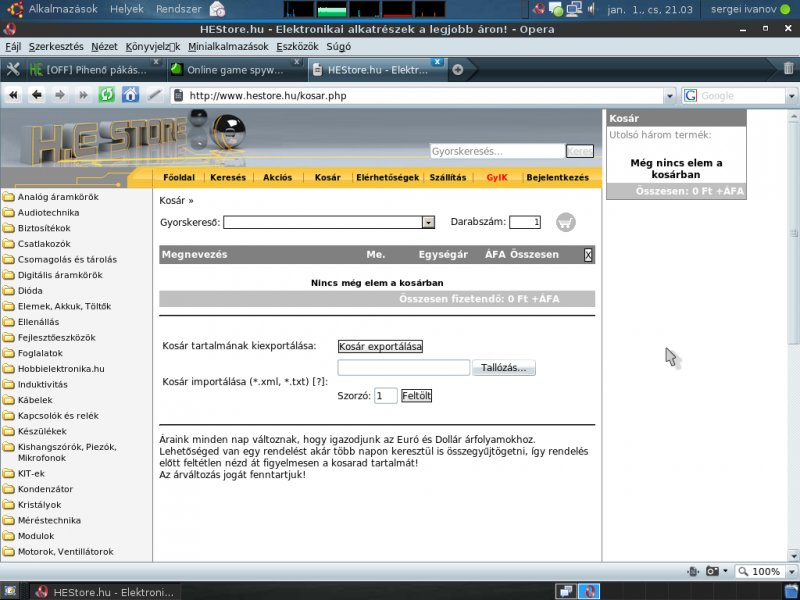Screen dimensions: 800x600
Task: Close the HEStore.hu tab
Action: [x=437, y=62]
